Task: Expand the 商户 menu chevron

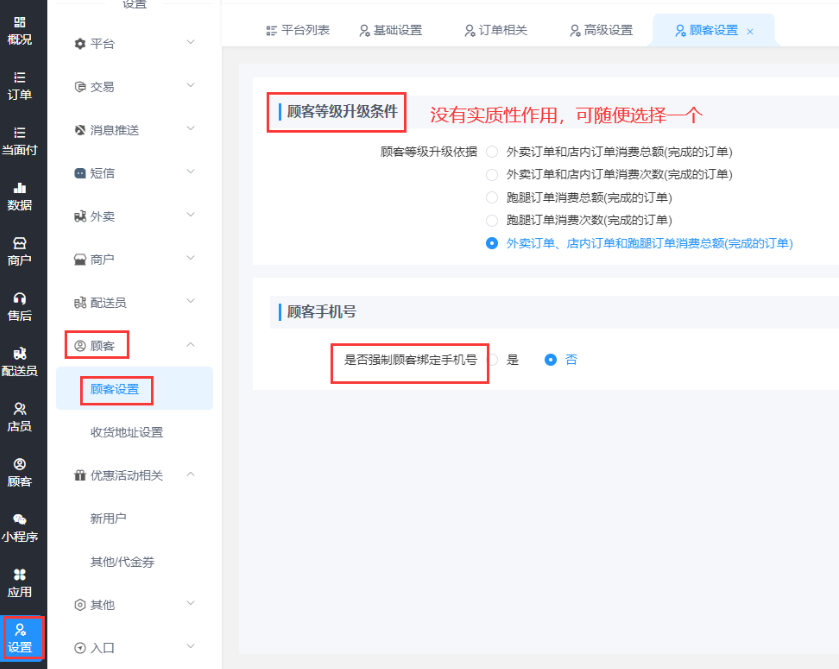Action: click(190, 258)
